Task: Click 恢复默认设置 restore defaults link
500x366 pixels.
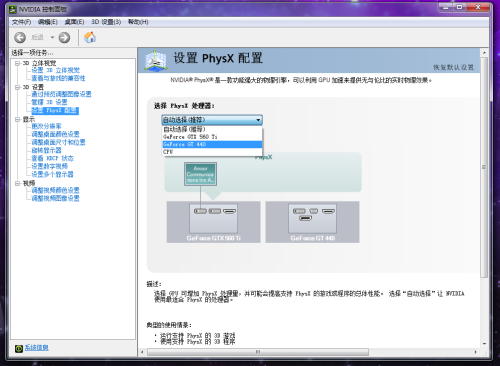Action: (x=453, y=67)
